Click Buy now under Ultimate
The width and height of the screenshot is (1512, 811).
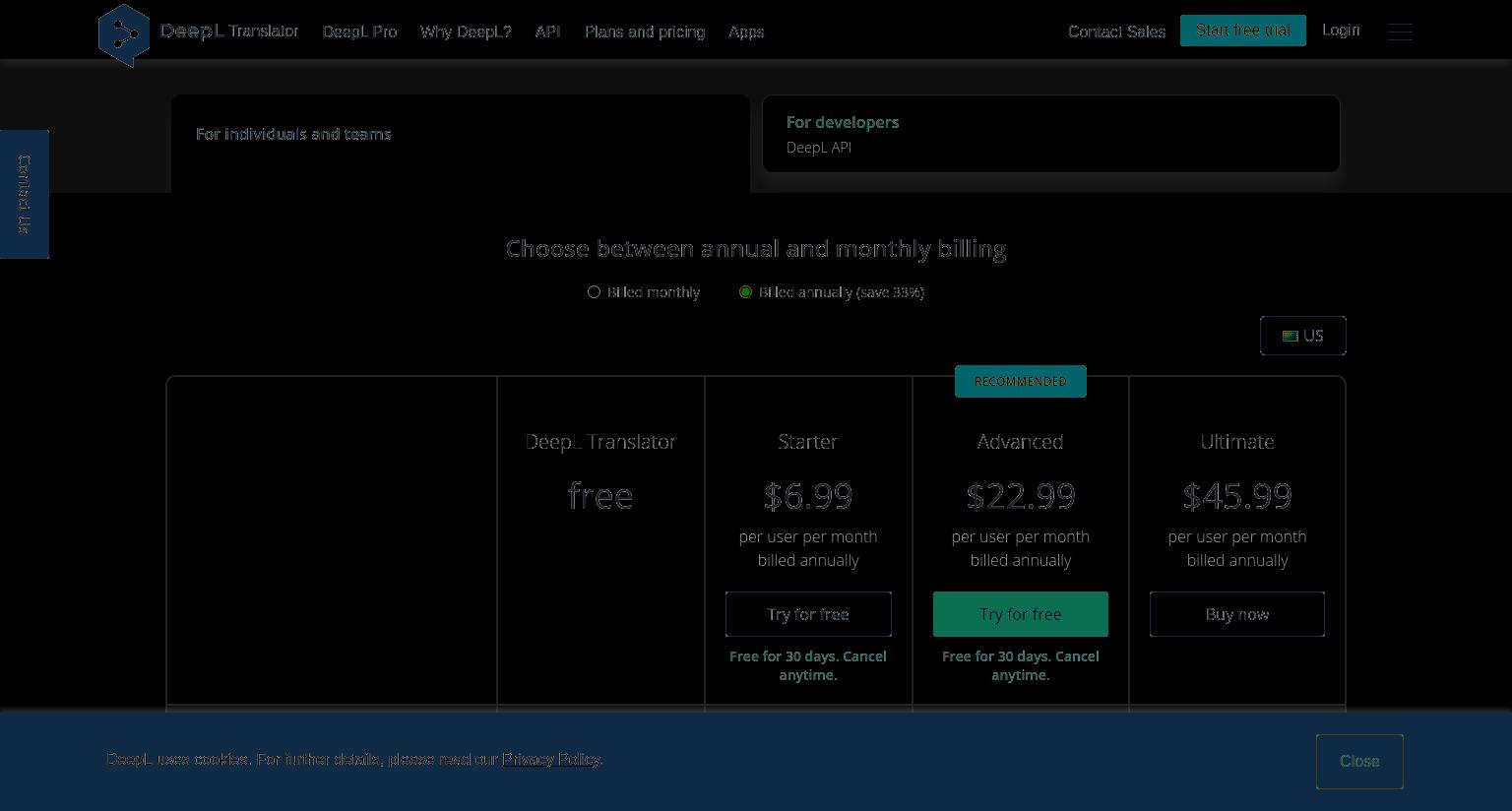pos(1237,614)
